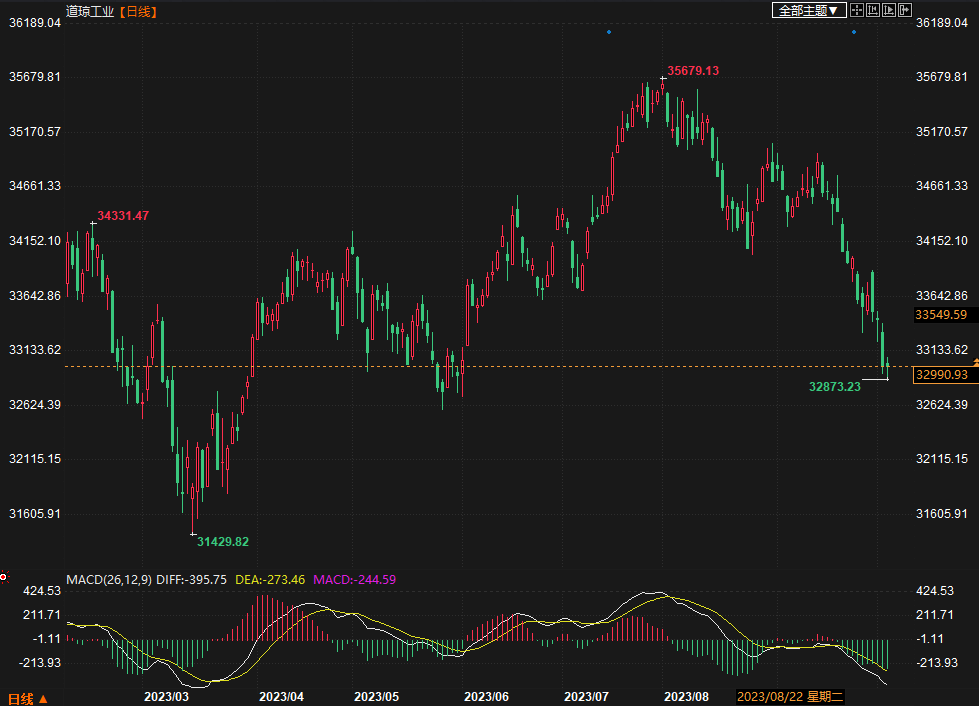This screenshot has width=979, height=706.
Task: Click the second blue event dot near right axis
Action: point(853,32)
